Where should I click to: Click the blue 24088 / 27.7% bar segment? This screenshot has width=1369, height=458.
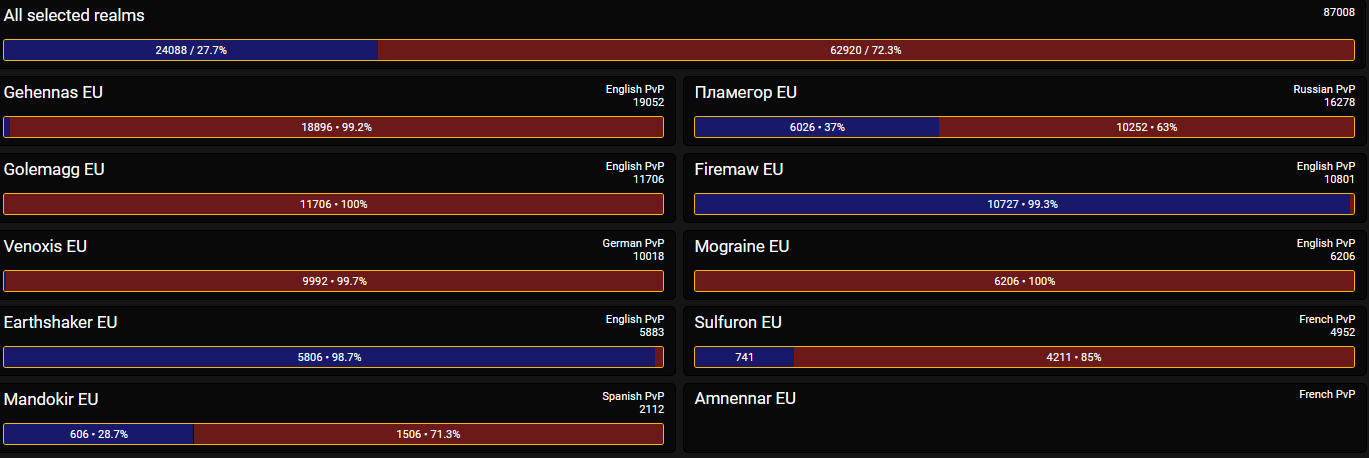191,50
